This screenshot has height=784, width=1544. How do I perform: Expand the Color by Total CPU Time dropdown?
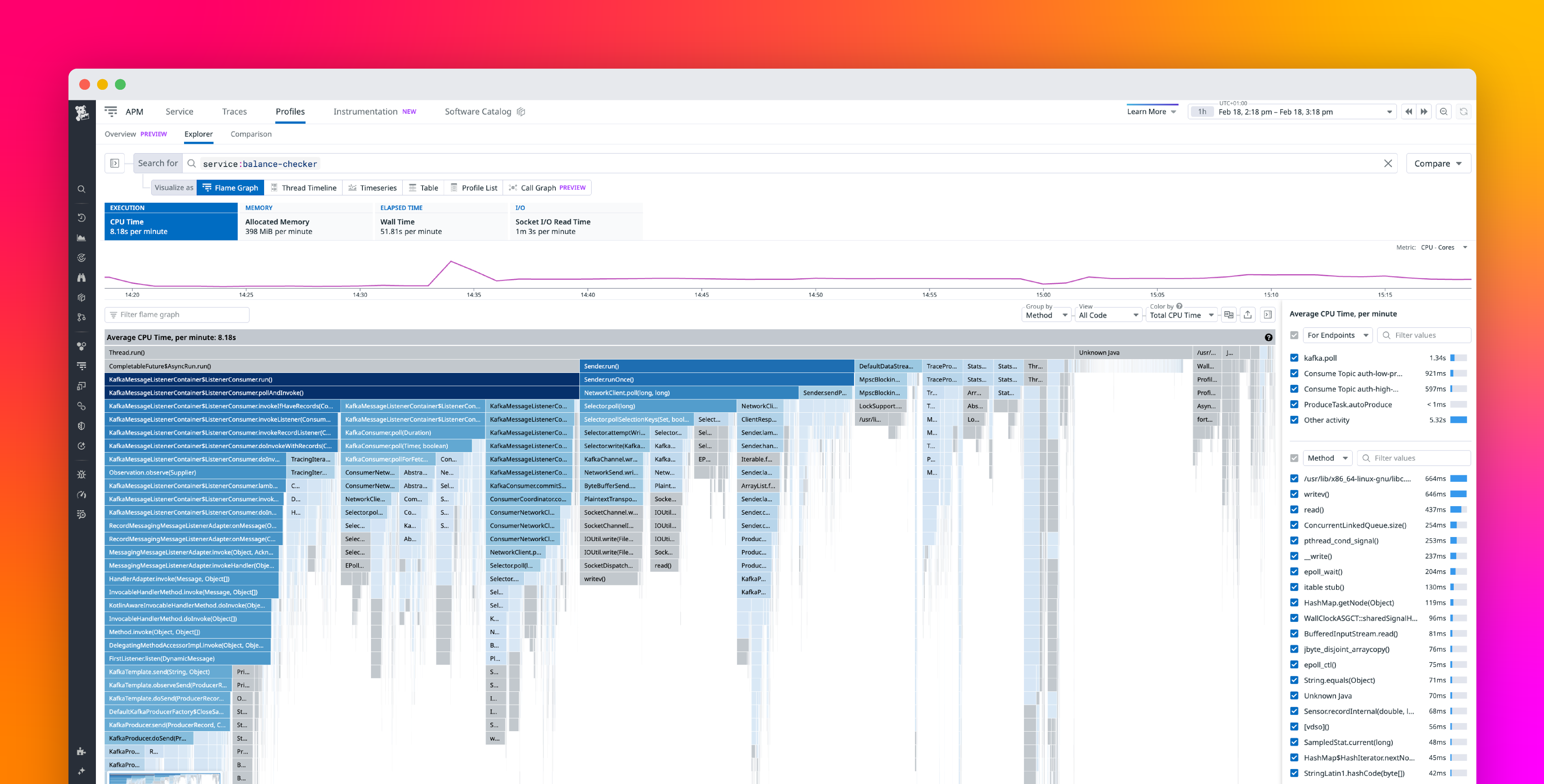coord(1181,315)
